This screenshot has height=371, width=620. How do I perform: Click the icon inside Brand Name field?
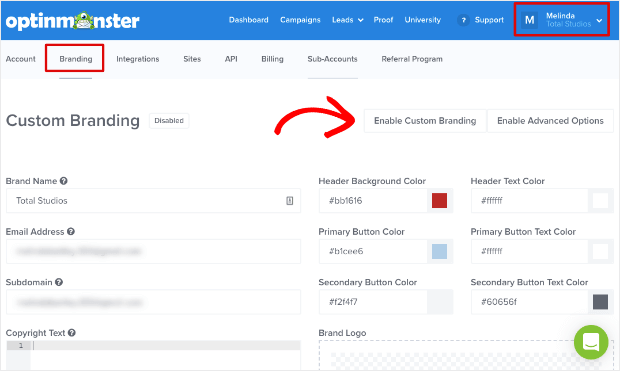289,201
